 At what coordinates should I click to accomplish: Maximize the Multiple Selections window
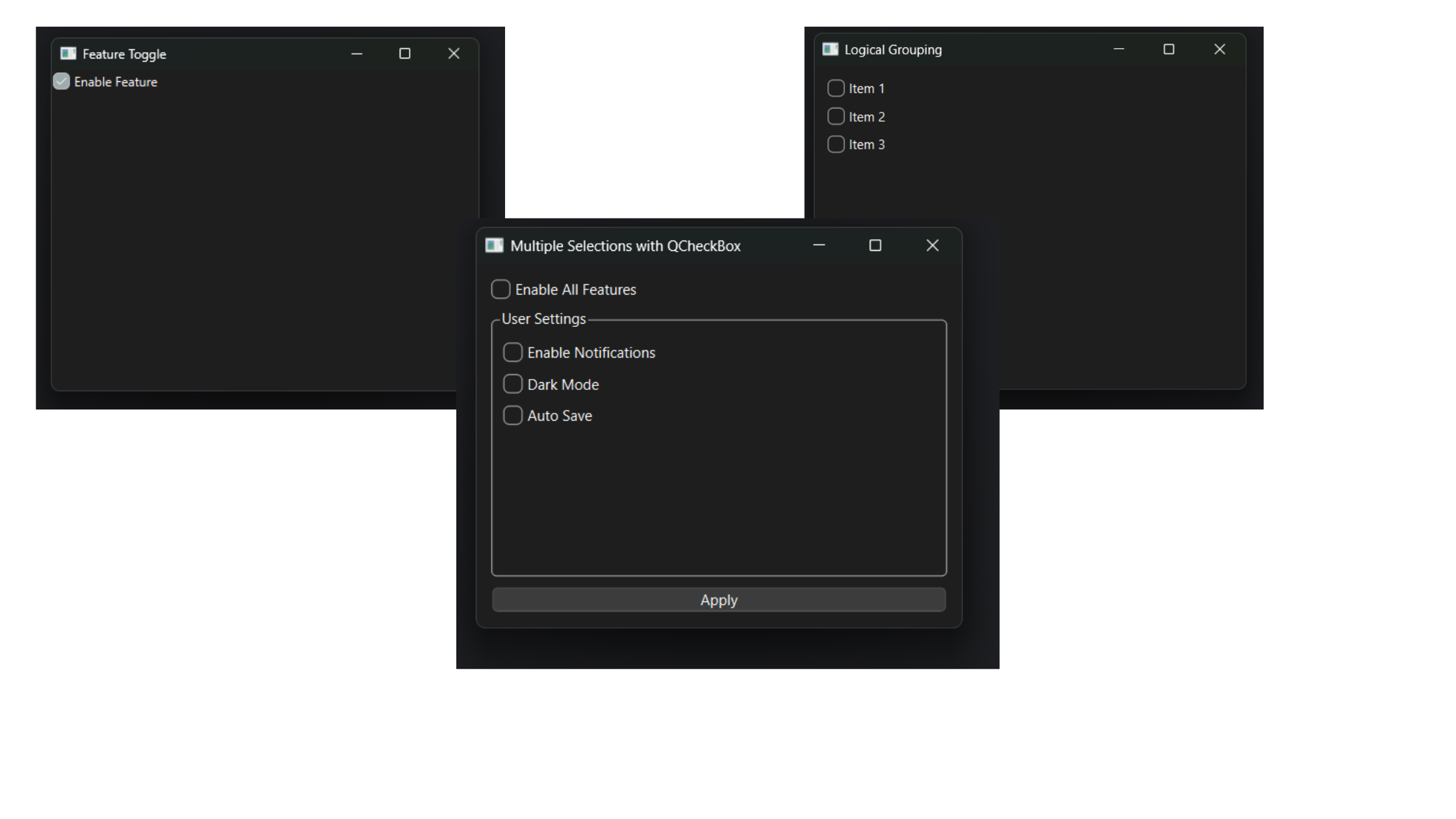click(x=875, y=245)
